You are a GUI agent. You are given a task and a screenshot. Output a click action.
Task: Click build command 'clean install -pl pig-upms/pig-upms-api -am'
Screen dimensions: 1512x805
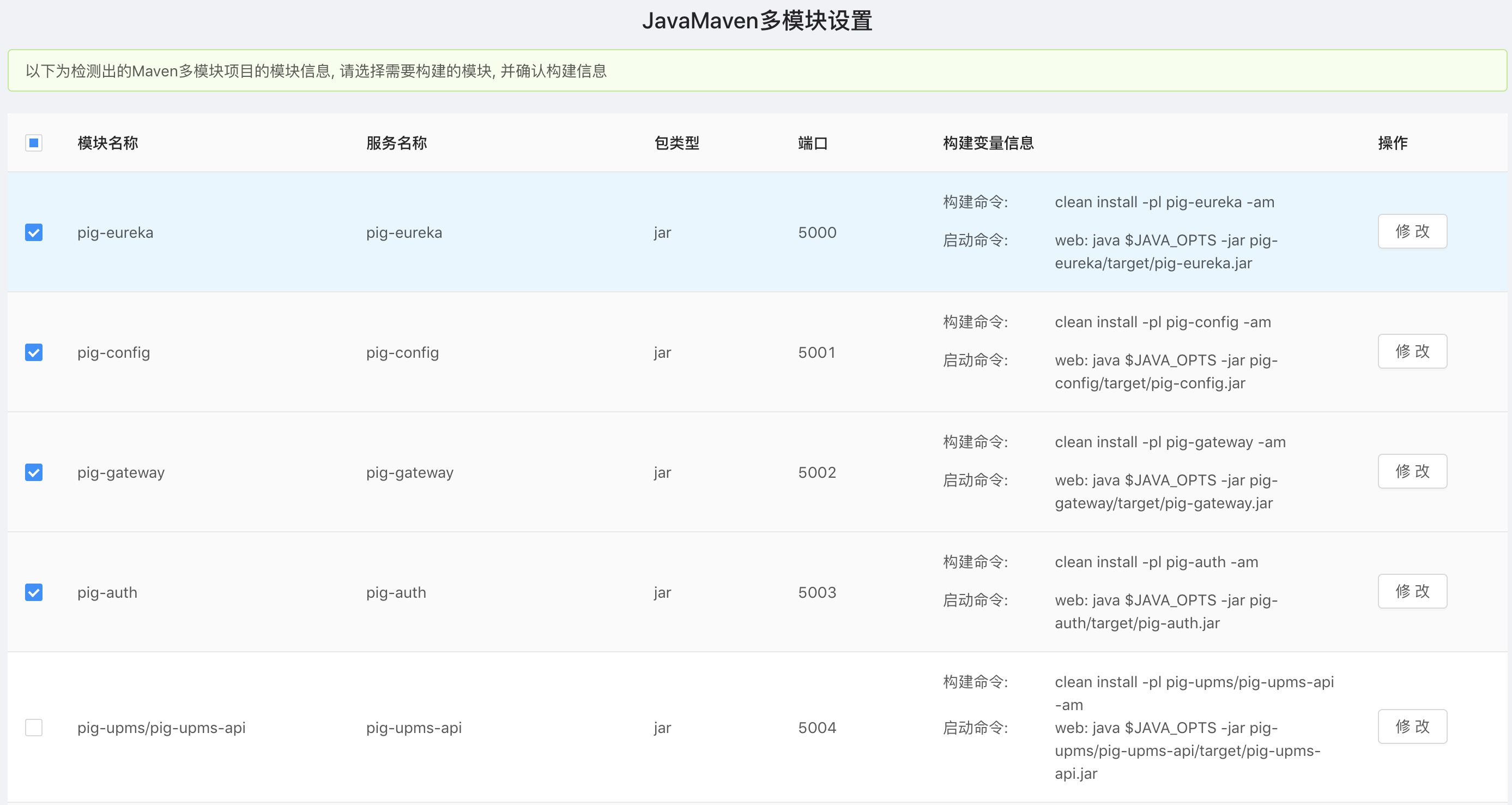point(1194,693)
